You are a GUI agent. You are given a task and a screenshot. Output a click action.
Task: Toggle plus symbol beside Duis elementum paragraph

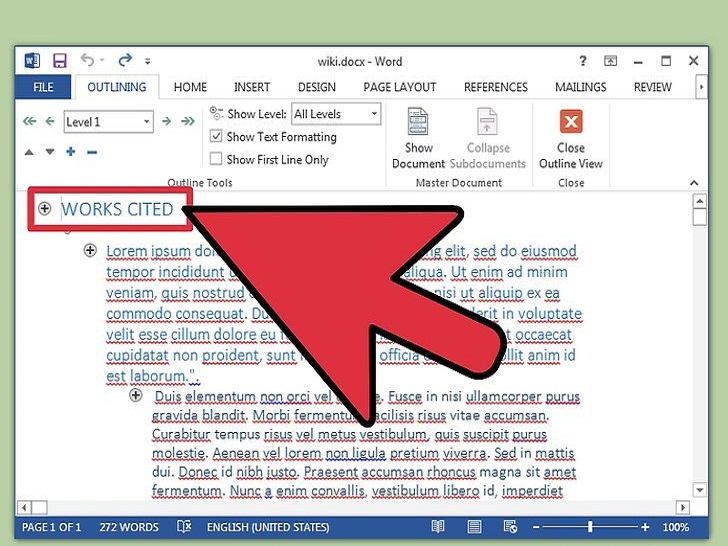(x=136, y=396)
